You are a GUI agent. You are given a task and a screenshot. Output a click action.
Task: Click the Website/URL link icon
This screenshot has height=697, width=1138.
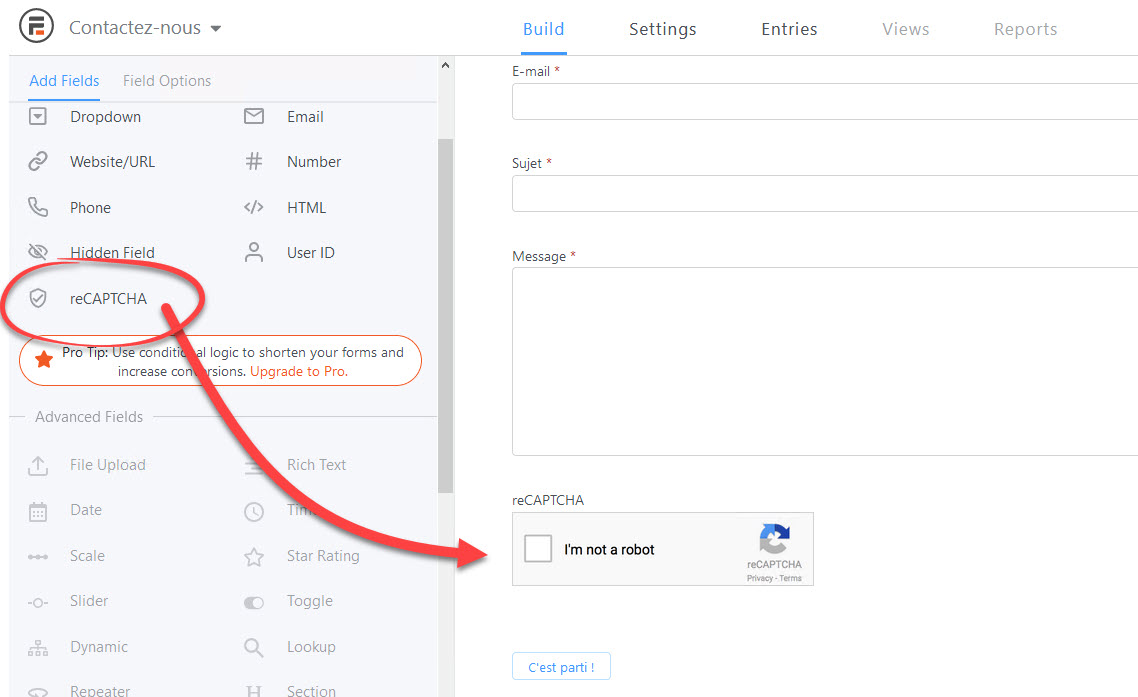pyautogui.click(x=38, y=162)
